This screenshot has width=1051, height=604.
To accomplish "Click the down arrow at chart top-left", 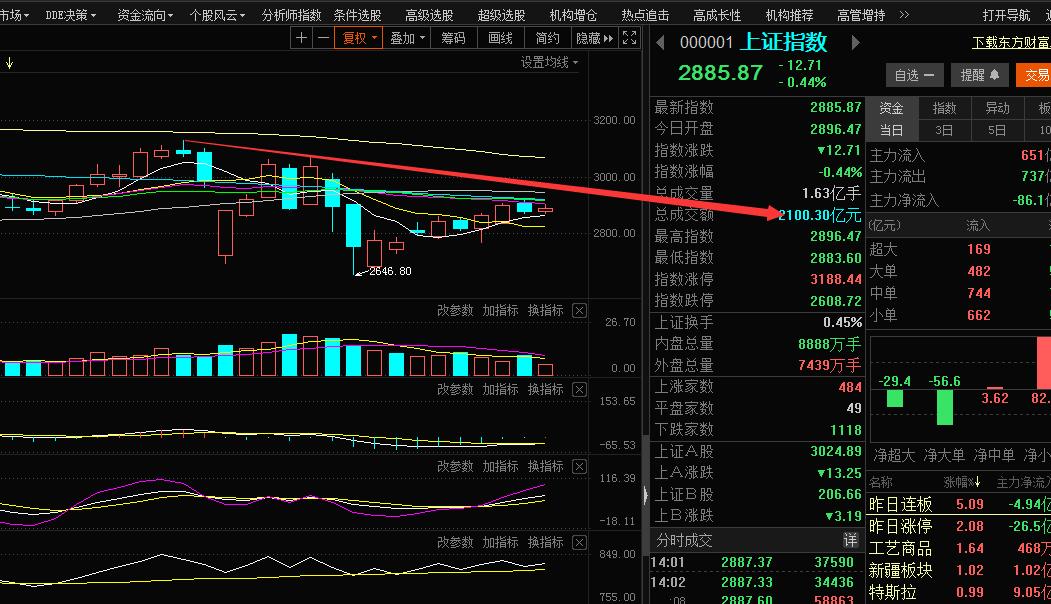I will (x=9, y=63).
